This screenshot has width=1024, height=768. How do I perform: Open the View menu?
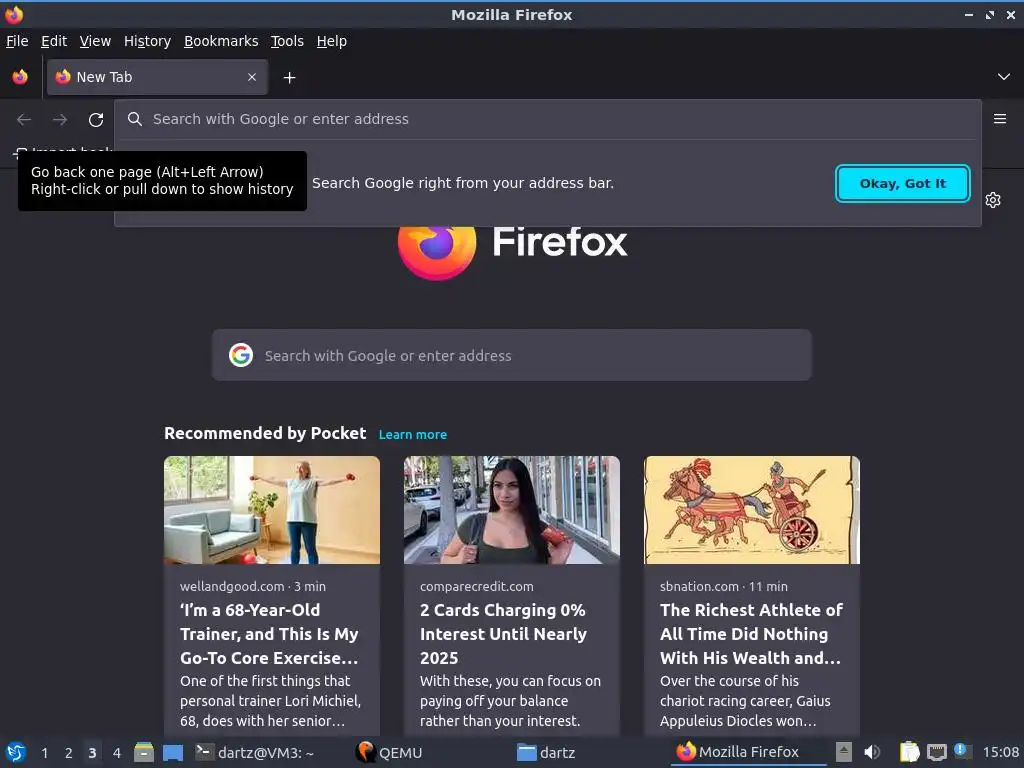point(95,41)
